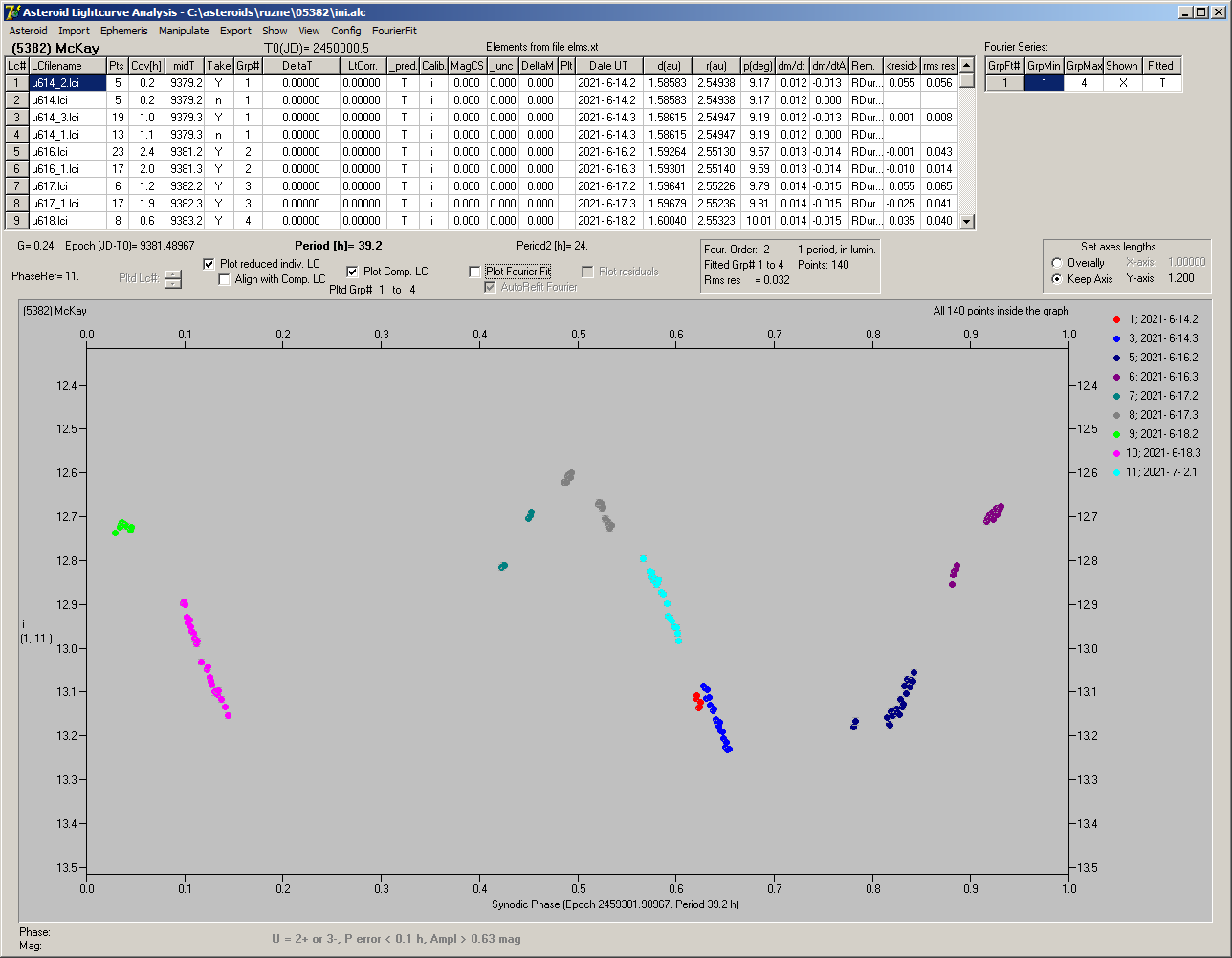Click the DeltaT column header
Screen dimensions: 1232x958
[300, 66]
